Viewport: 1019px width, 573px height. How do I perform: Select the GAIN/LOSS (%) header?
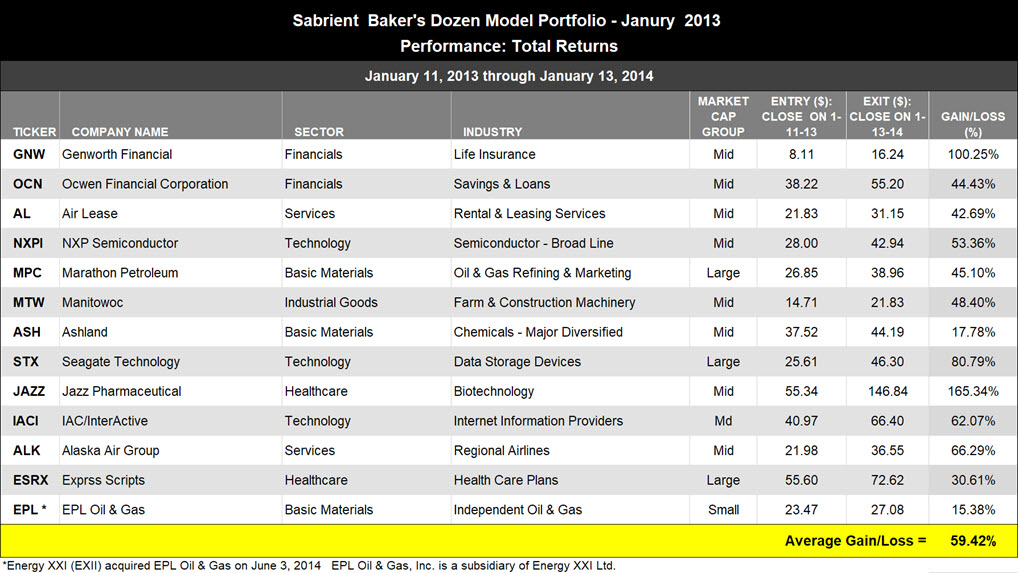(973, 124)
